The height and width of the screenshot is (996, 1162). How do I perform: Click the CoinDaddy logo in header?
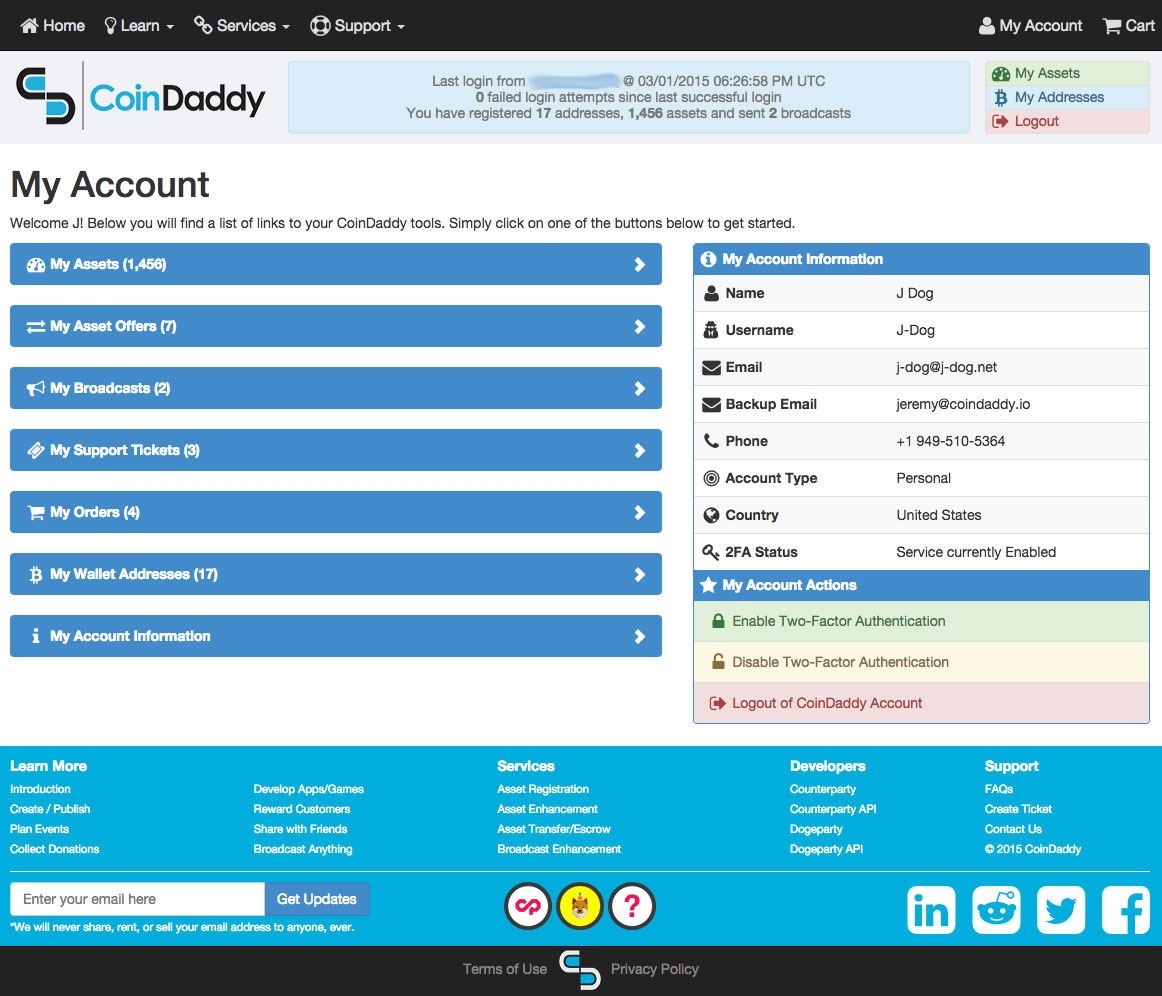click(141, 97)
